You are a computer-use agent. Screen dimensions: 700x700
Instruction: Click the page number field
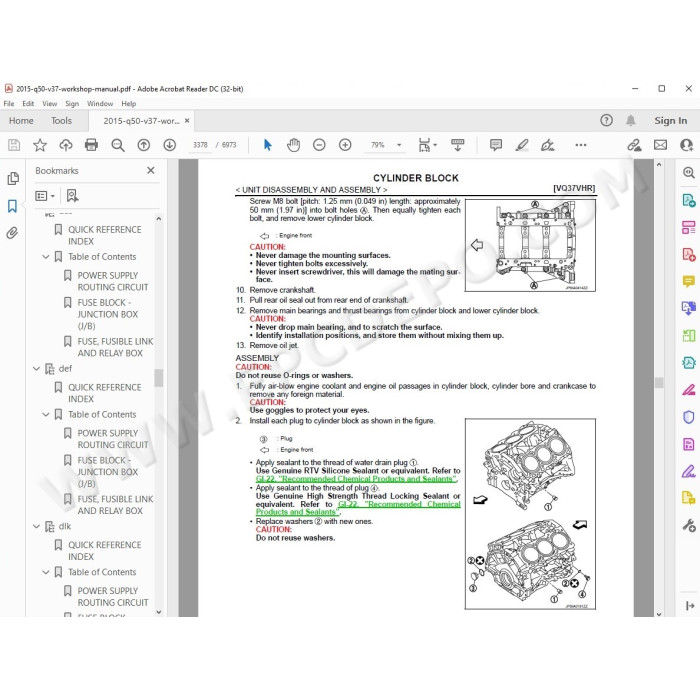200,145
